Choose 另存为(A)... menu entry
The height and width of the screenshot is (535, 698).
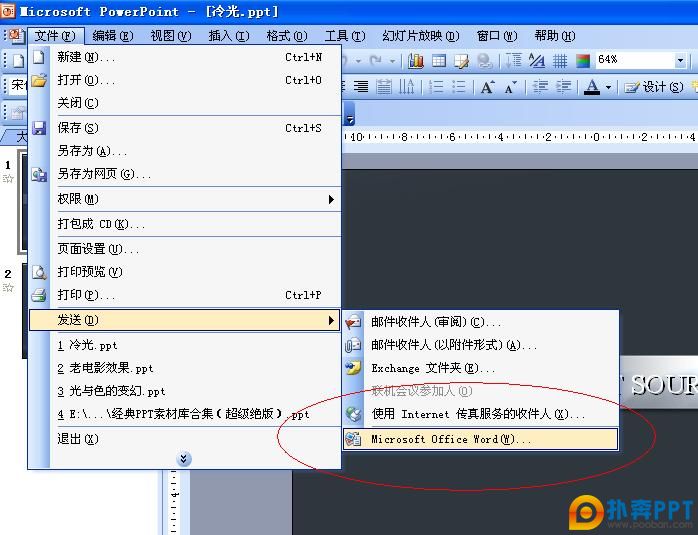click(x=184, y=151)
